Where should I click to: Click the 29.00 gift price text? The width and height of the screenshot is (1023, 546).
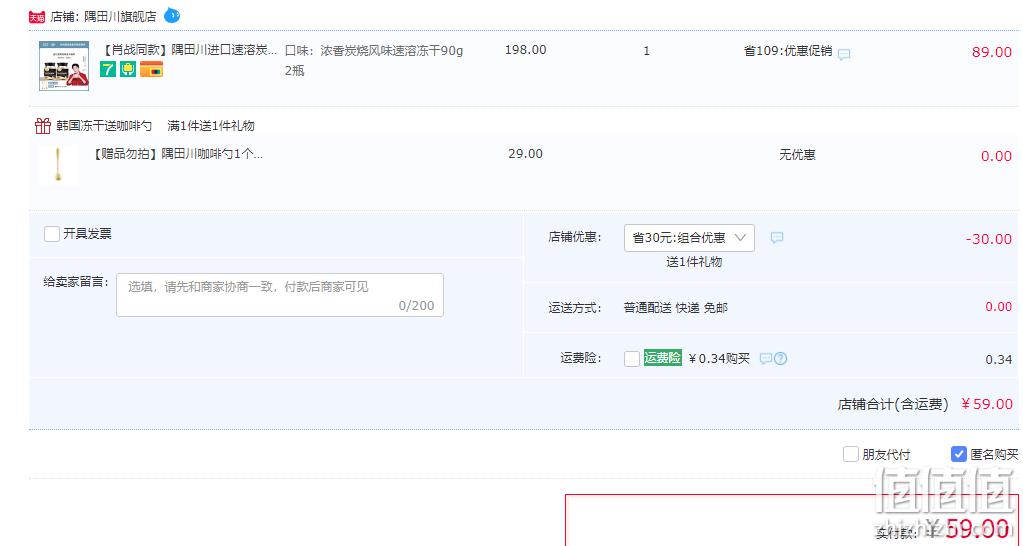pyautogui.click(x=525, y=154)
